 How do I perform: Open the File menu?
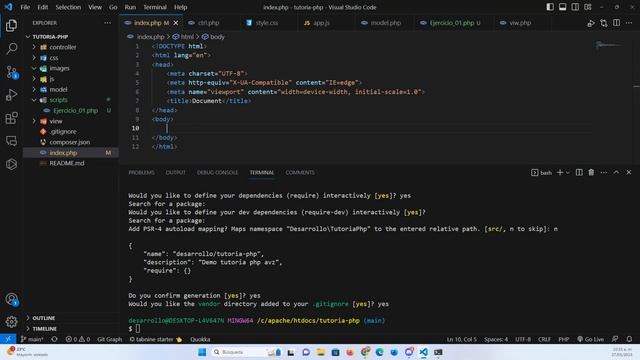coord(25,7)
